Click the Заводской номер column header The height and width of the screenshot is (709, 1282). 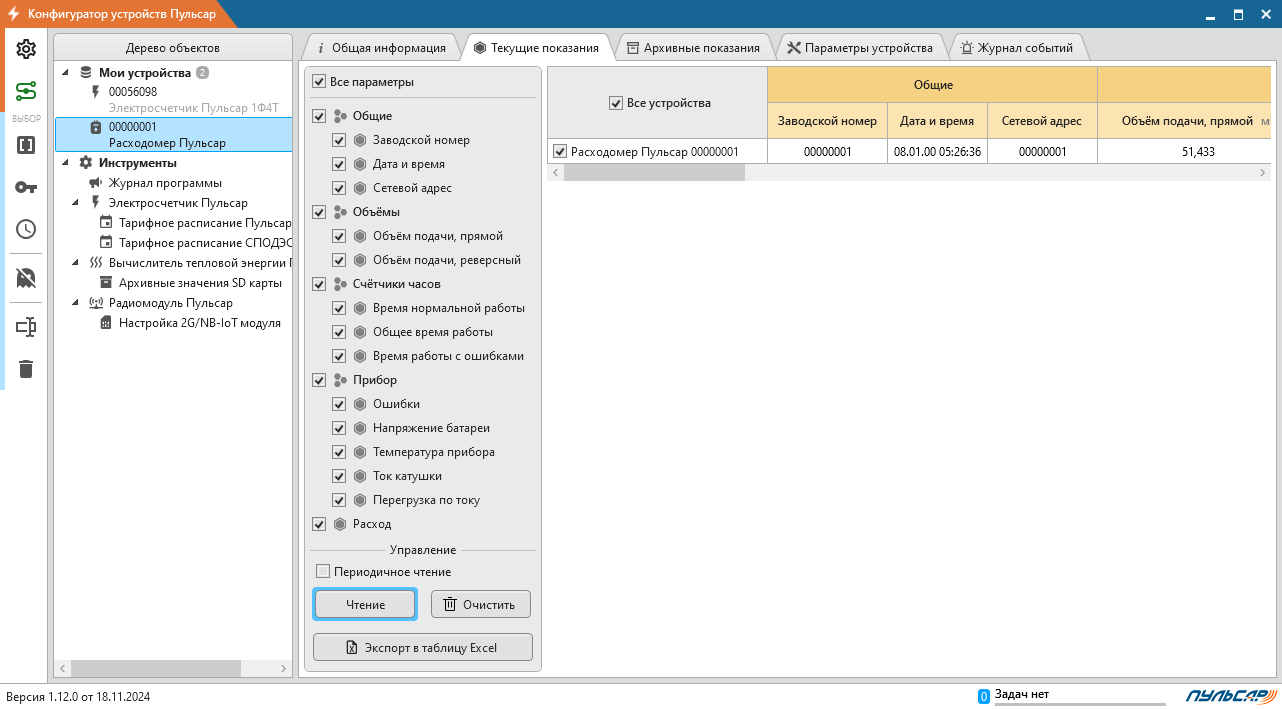click(x=827, y=120)
